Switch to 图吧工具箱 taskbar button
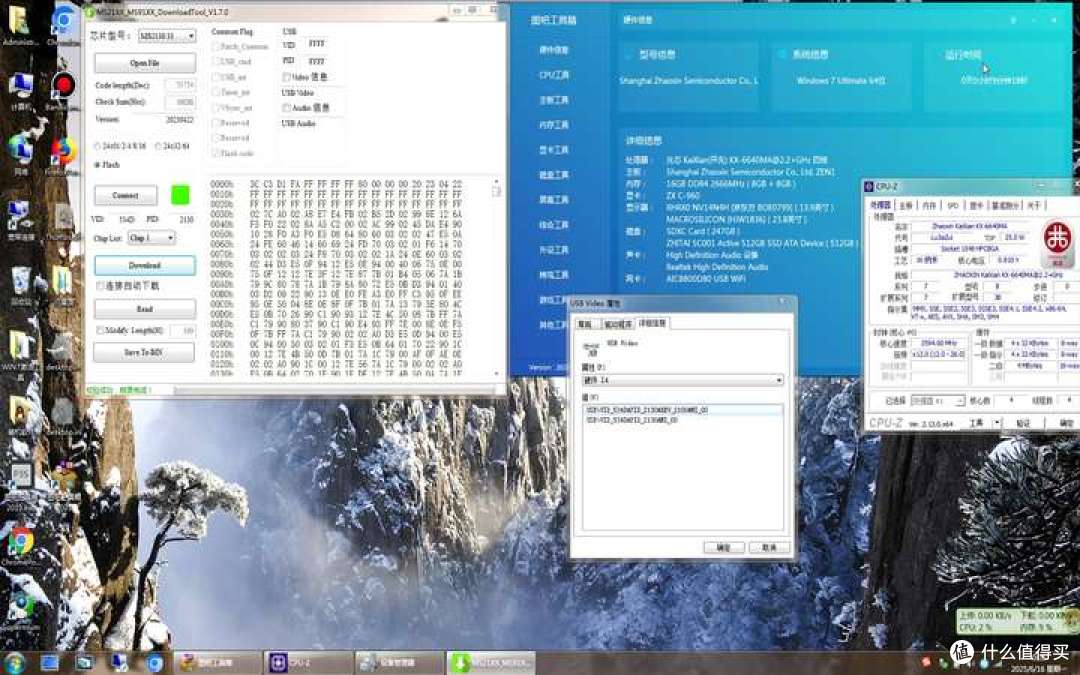1080x675 pixels. [218, 663]
